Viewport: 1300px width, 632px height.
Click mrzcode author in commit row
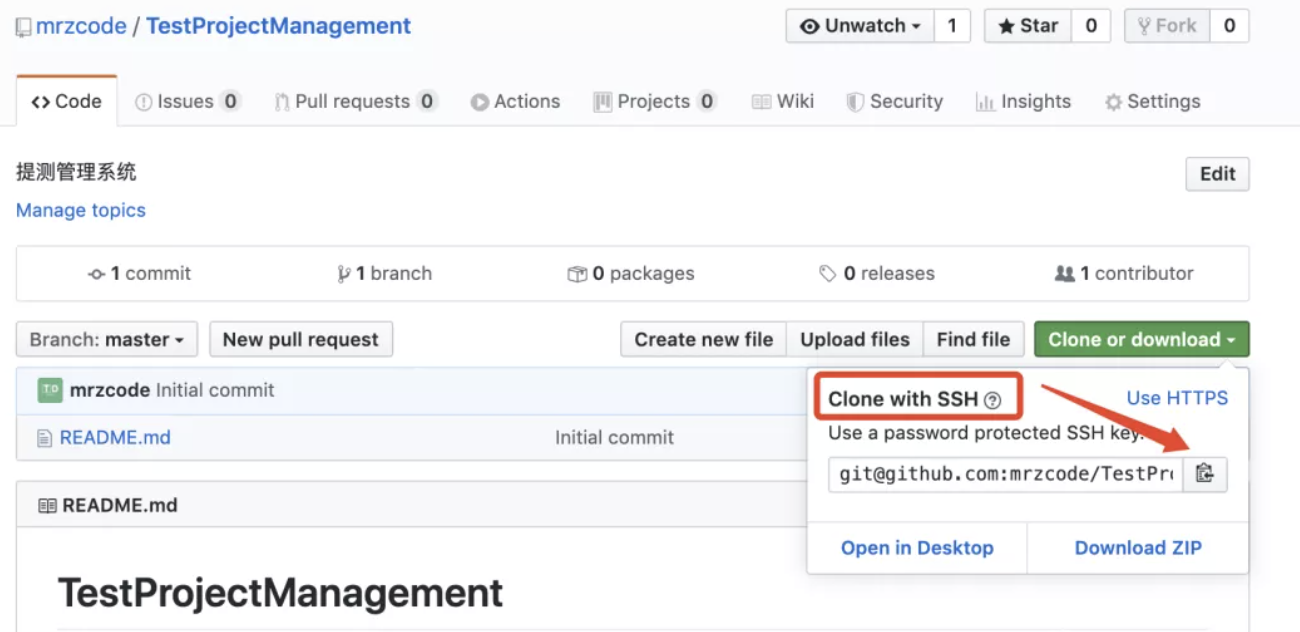[x=110, y=390]
